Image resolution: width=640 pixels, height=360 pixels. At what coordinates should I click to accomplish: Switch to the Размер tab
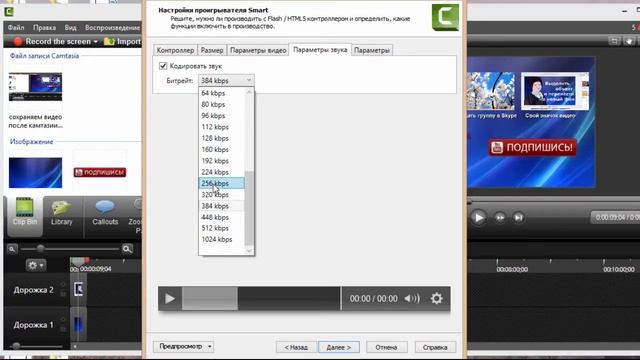coord(212,50)
